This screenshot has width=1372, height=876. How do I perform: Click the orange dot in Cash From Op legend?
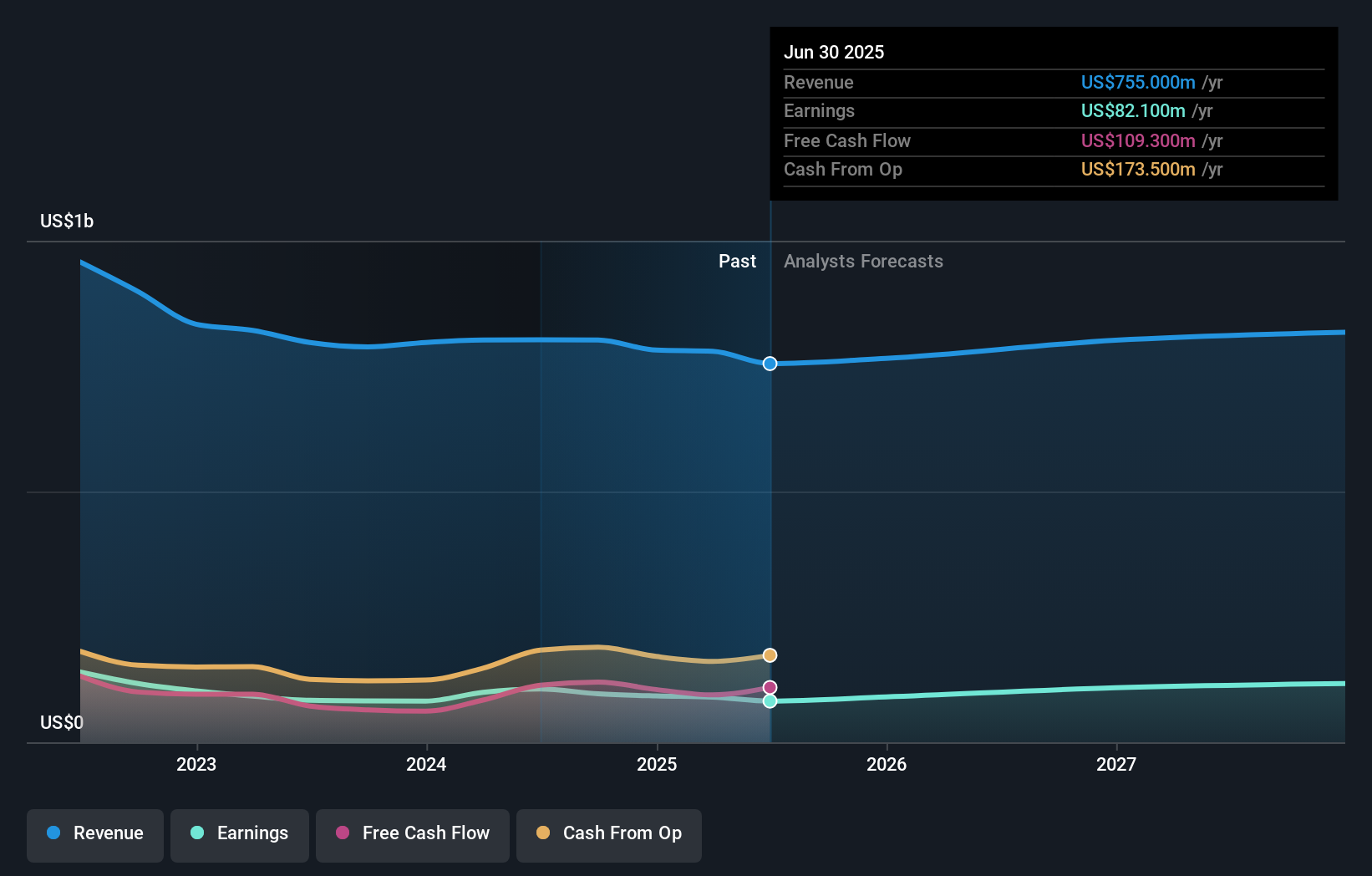pyautogui.click(x=543, y=833)
